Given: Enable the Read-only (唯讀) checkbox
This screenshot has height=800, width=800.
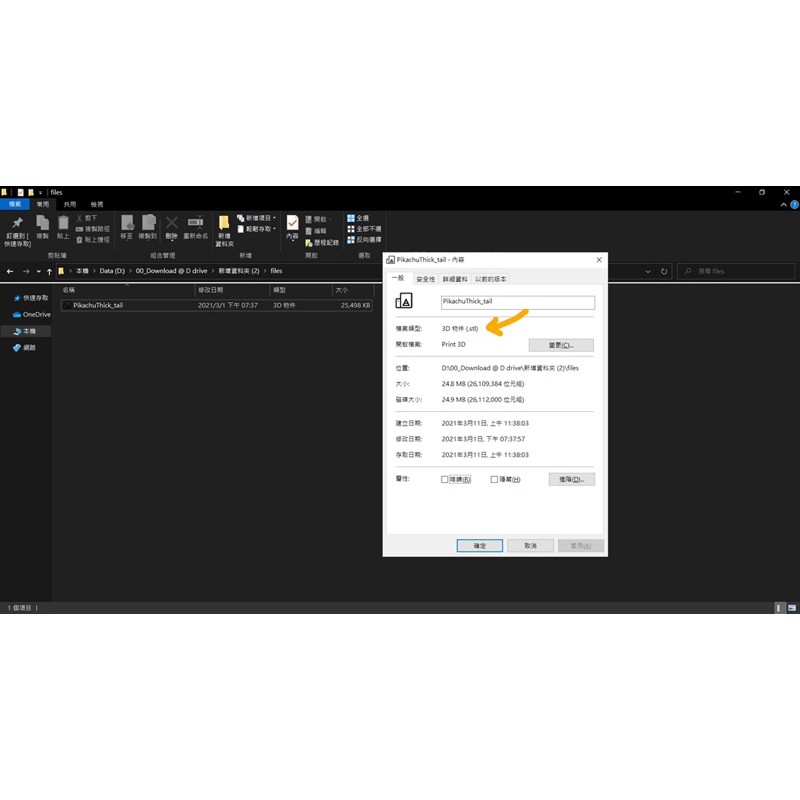Looking at the screenshot, I should coord(445,480).
